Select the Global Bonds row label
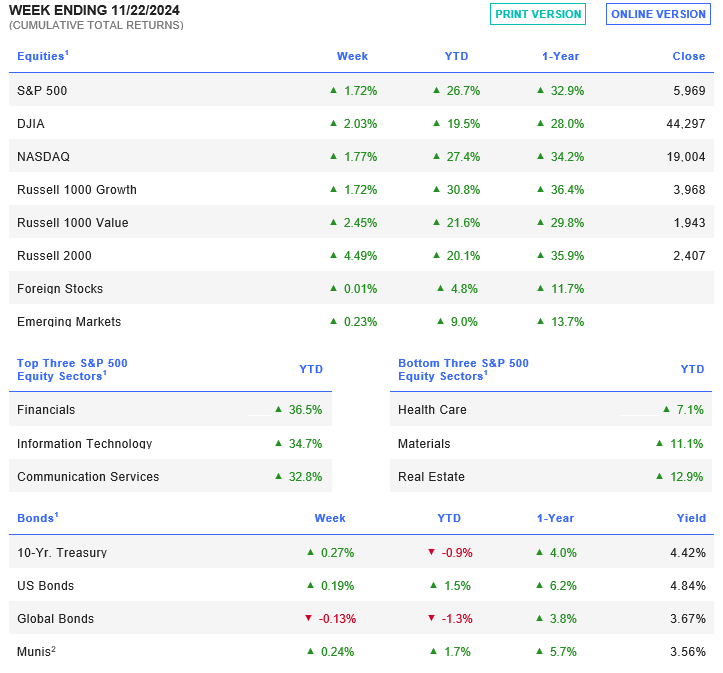 55,619
